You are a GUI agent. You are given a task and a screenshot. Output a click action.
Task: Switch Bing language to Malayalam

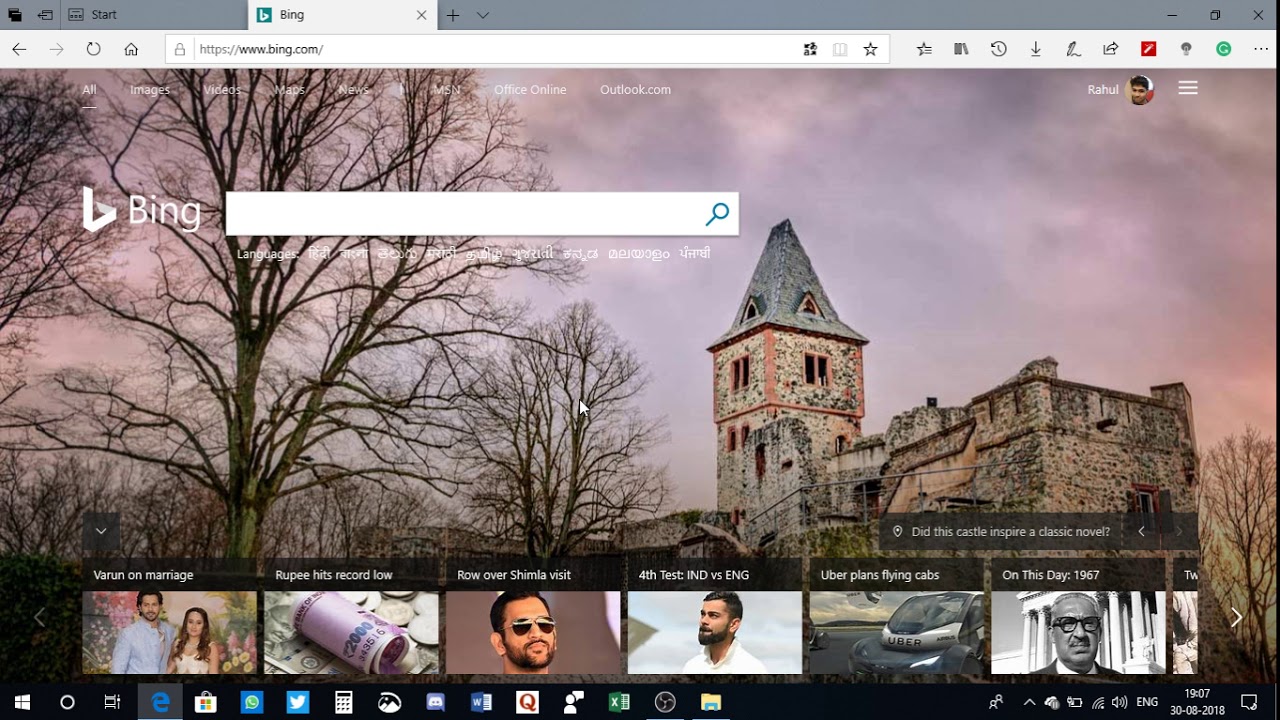tap(639, 254)
